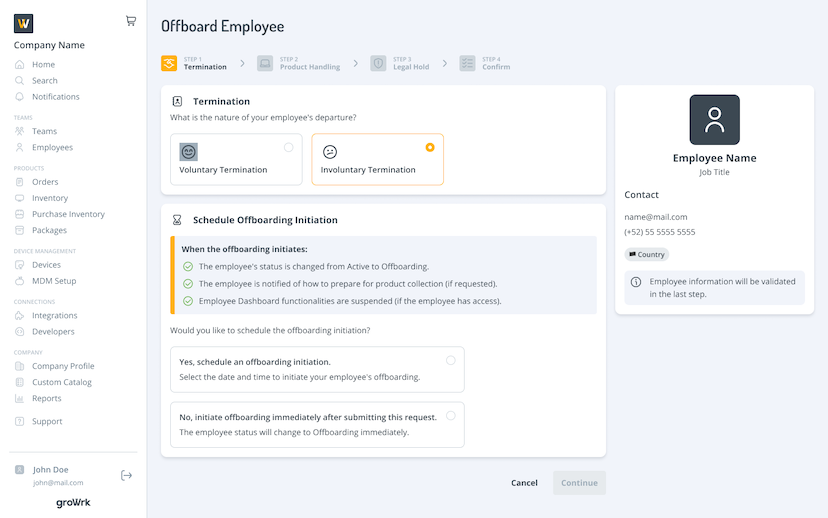Click the Step 1 Termination icon

(169, 63)
